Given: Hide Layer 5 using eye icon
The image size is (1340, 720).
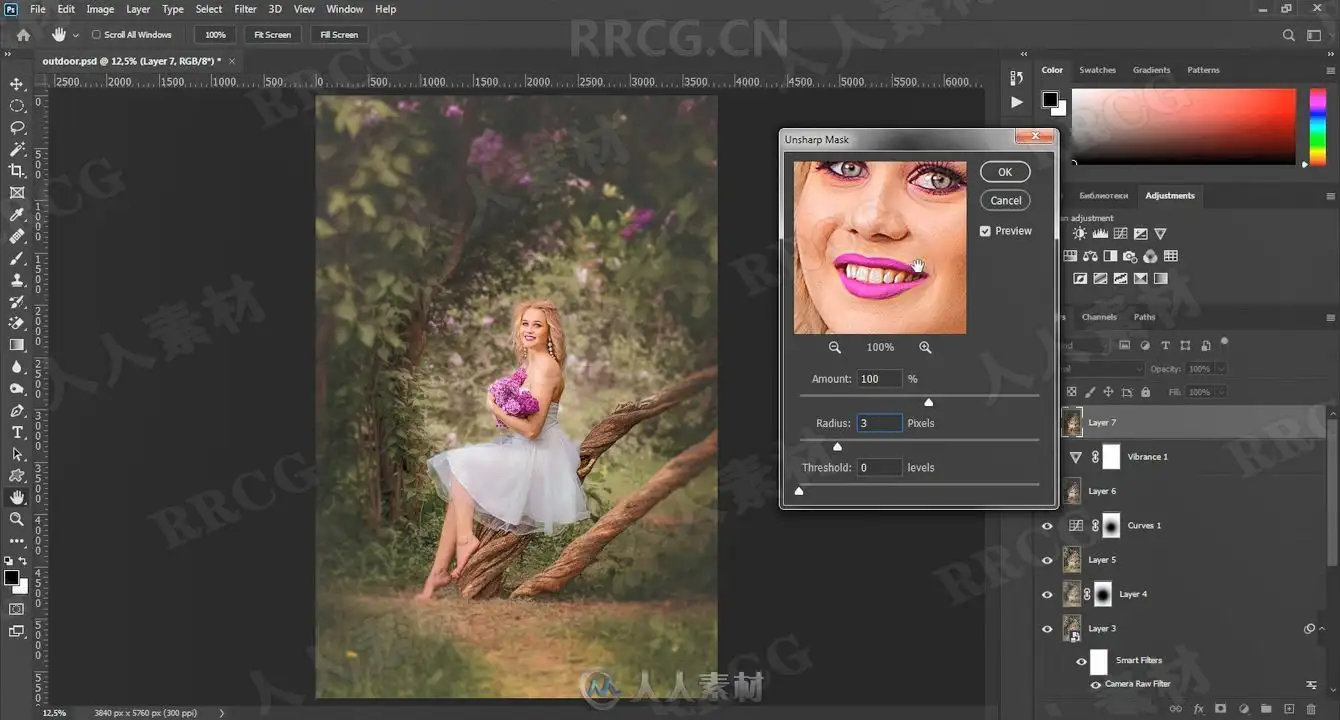Looking at the screenshot, I should click(x=1047, y=560).
